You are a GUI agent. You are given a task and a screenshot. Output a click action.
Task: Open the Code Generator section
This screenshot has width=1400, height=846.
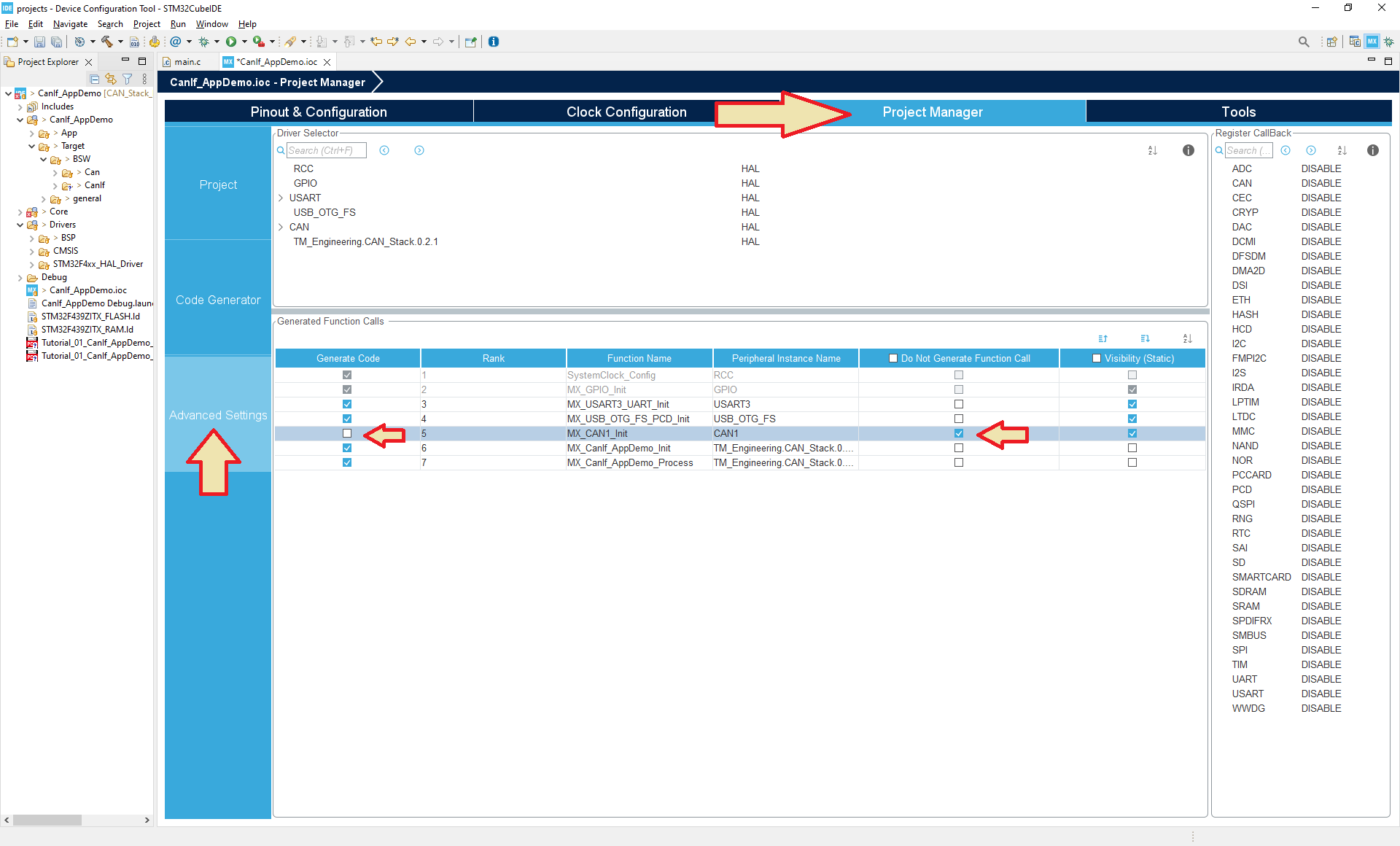coord(218,300)
